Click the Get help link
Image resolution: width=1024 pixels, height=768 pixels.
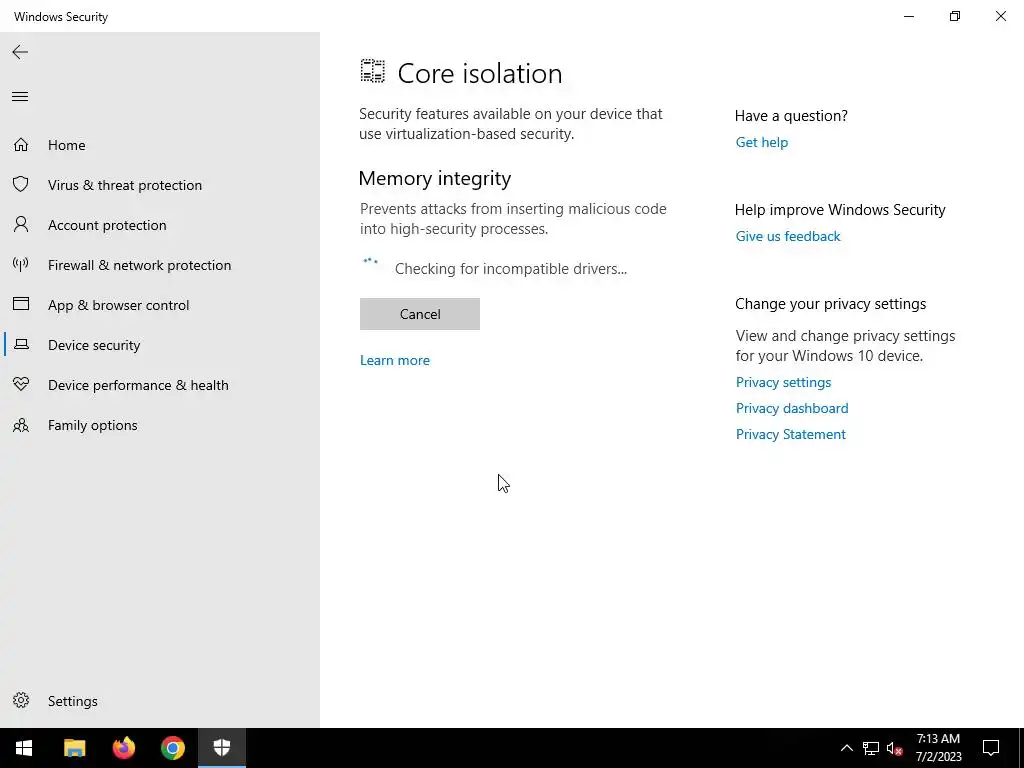761,142
